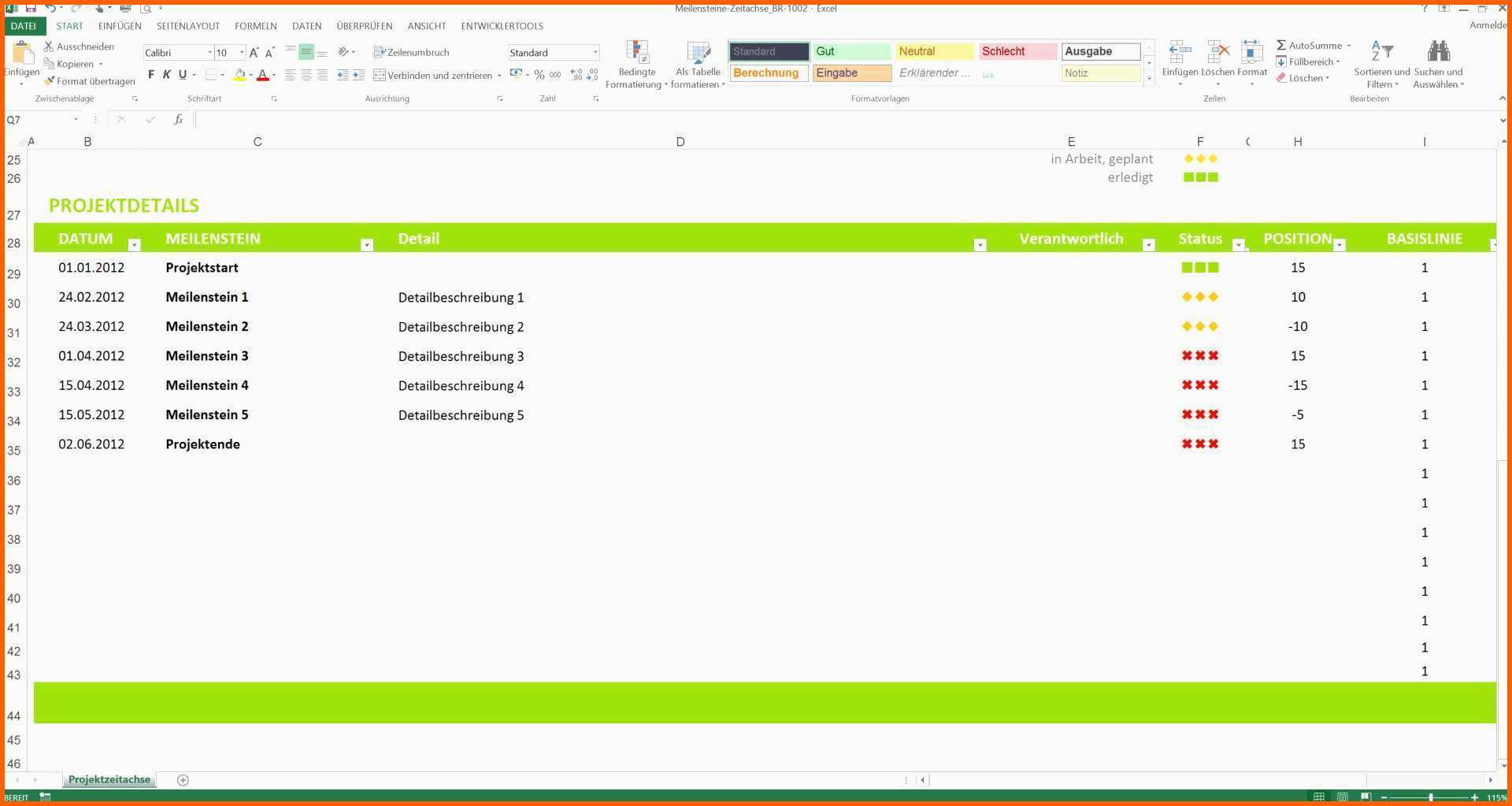Open Sortieren und Filtern
1512x806 pixels.
(1382, 64)
